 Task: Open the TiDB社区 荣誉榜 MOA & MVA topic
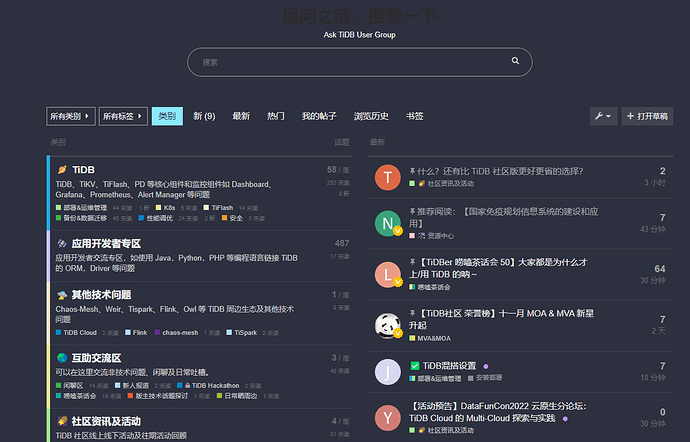(x=502, y=319)
